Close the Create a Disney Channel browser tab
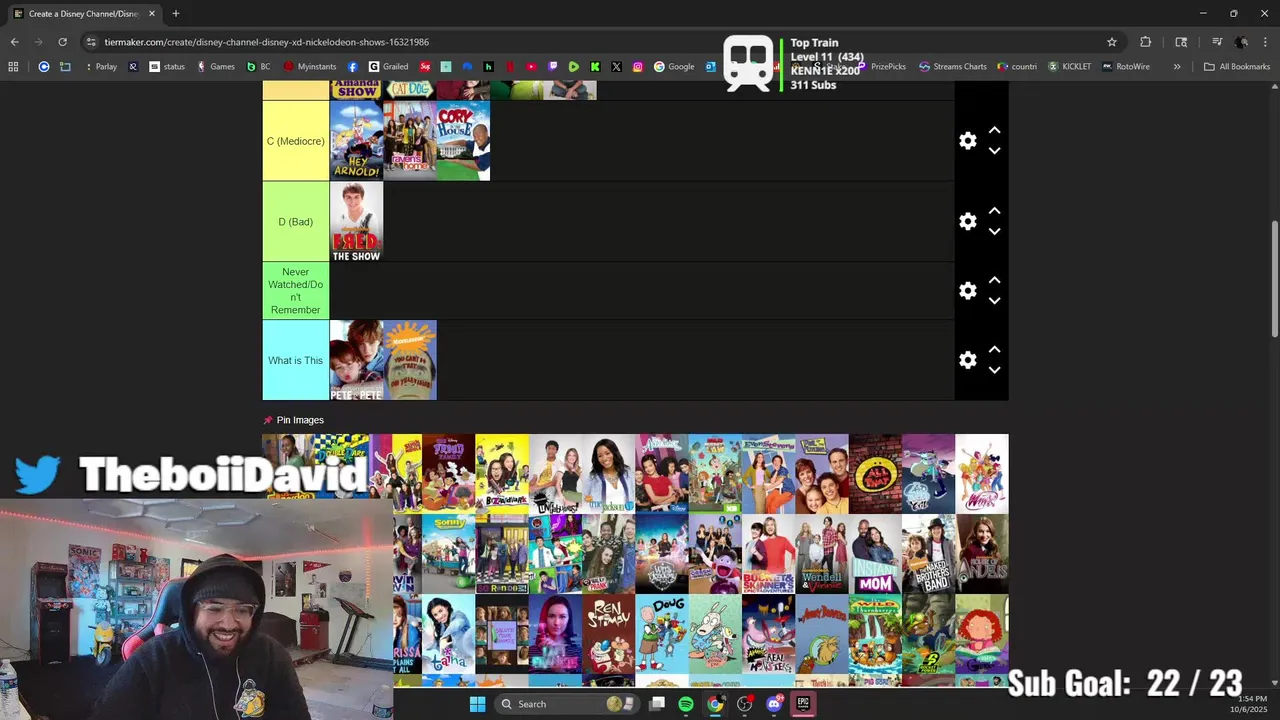The height and width of the screenshot is (720, 1280). [152, 14]
